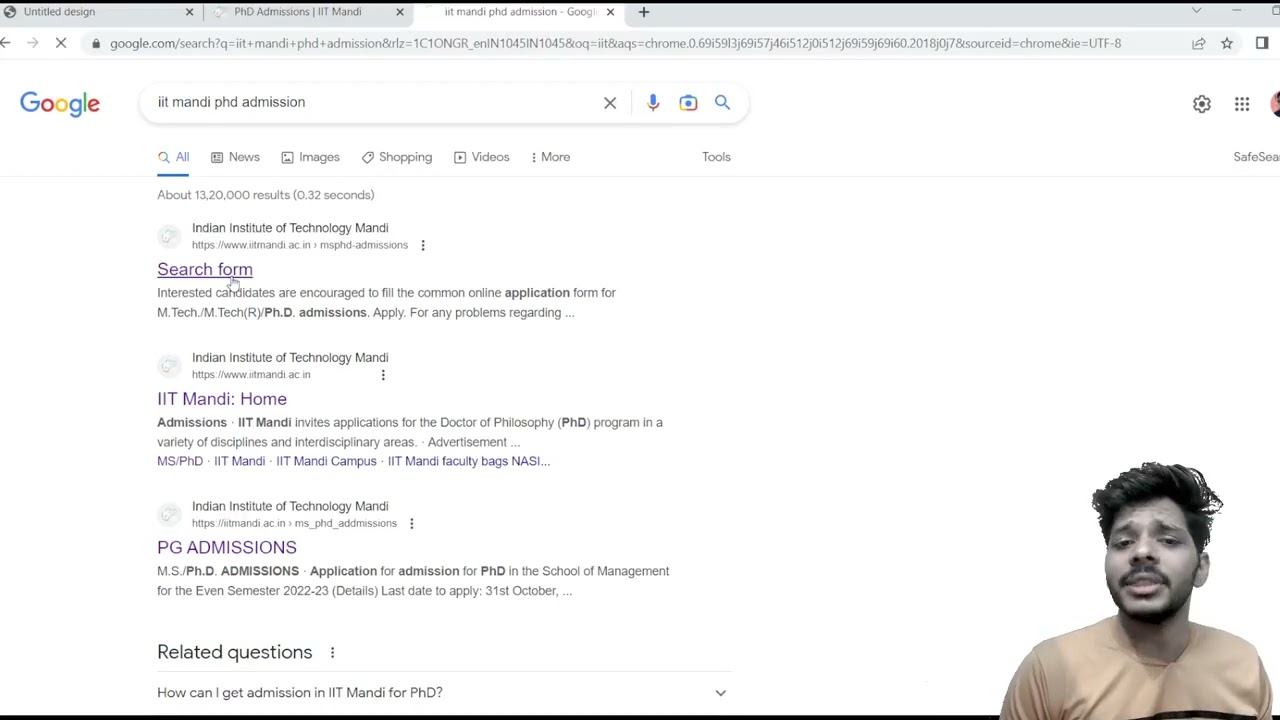Open Google quick settings gear
1280x720 pixels.
[x=1202, y=104]
